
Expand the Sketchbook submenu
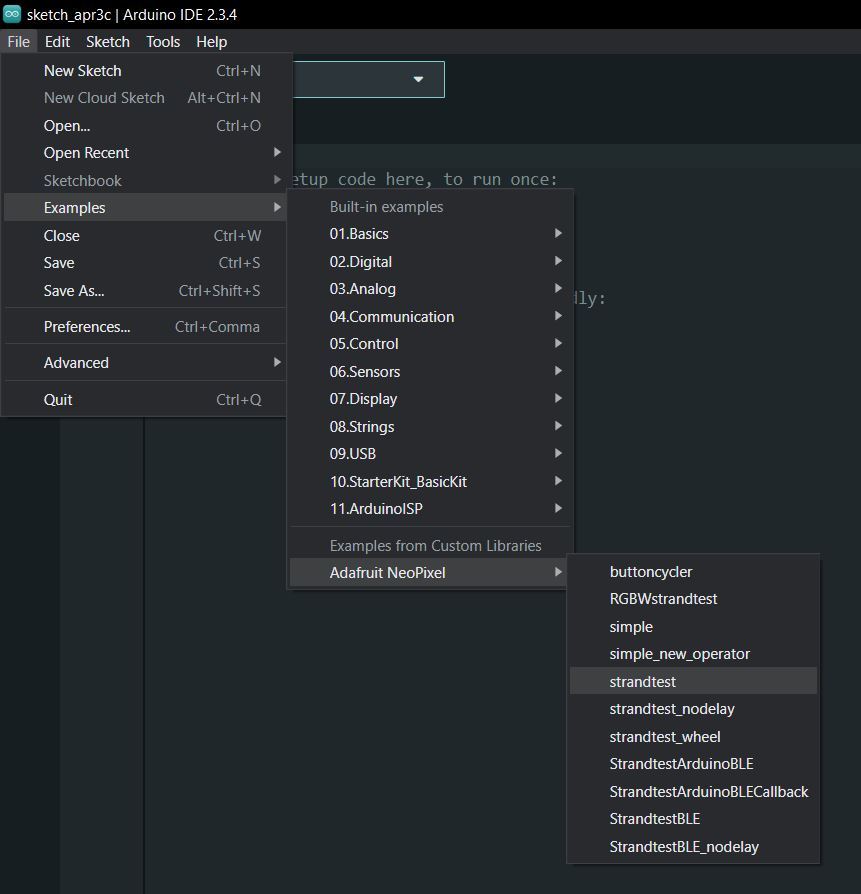145,181
